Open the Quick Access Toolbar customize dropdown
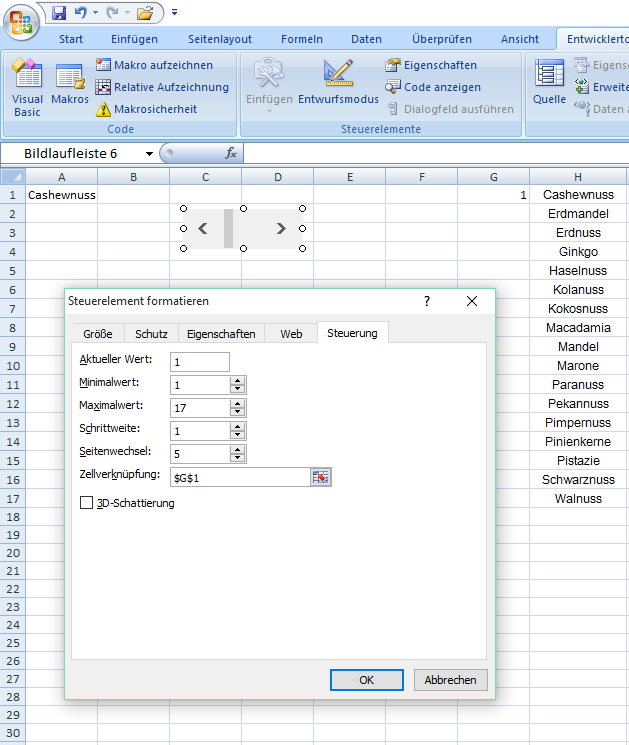Screen dimensions: 629x745 click(x=174, y=13)
